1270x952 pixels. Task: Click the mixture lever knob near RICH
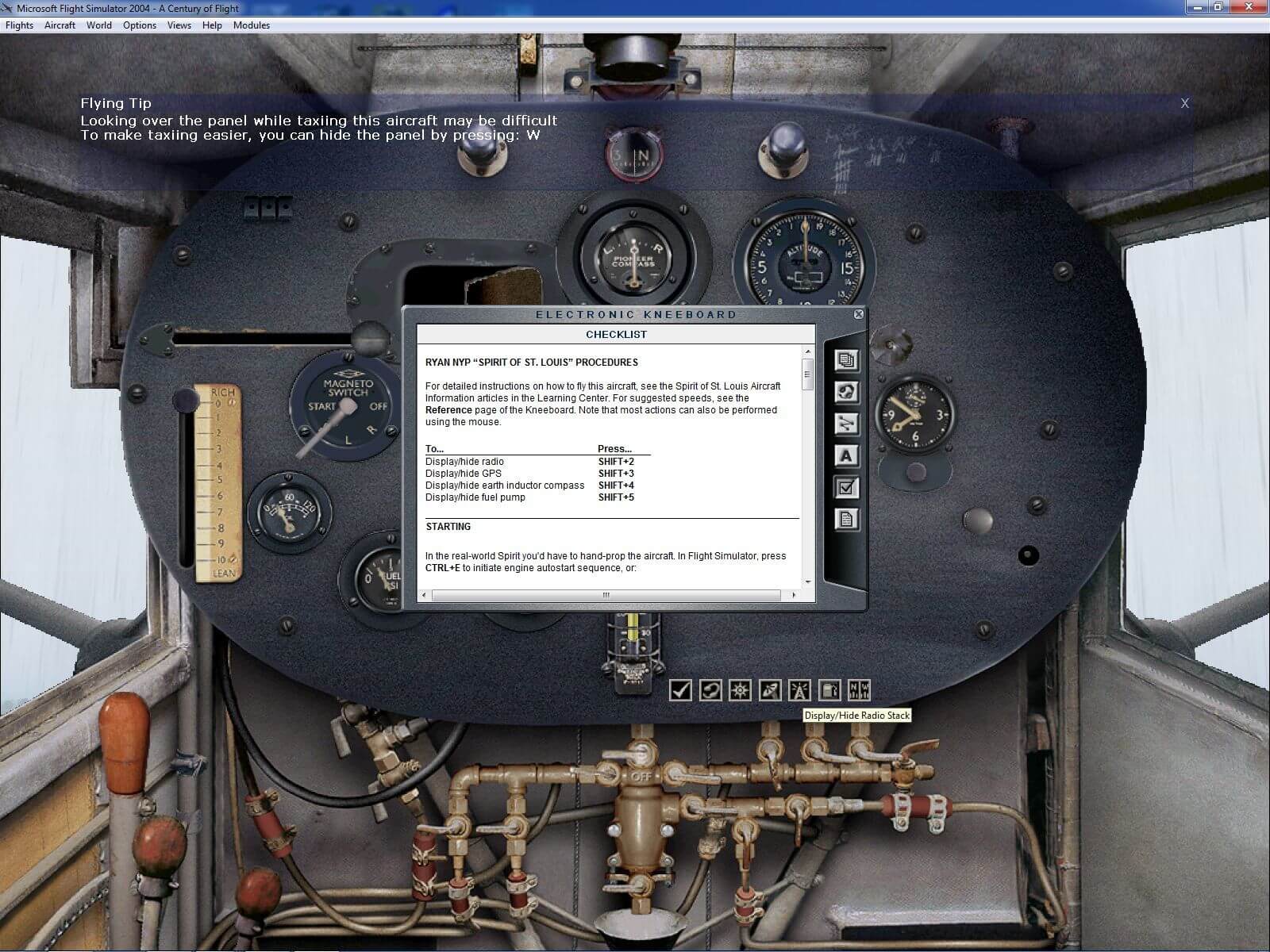pos(186,400)
